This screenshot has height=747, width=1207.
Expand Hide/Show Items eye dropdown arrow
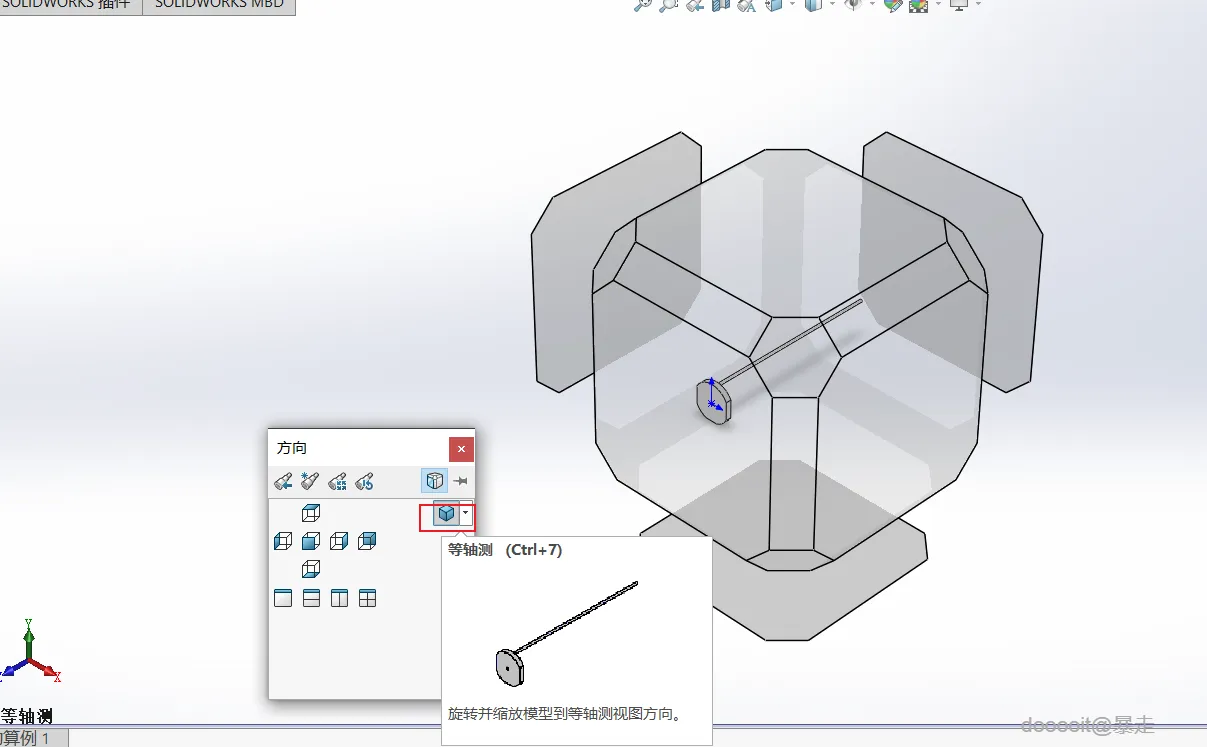point(873,4)
